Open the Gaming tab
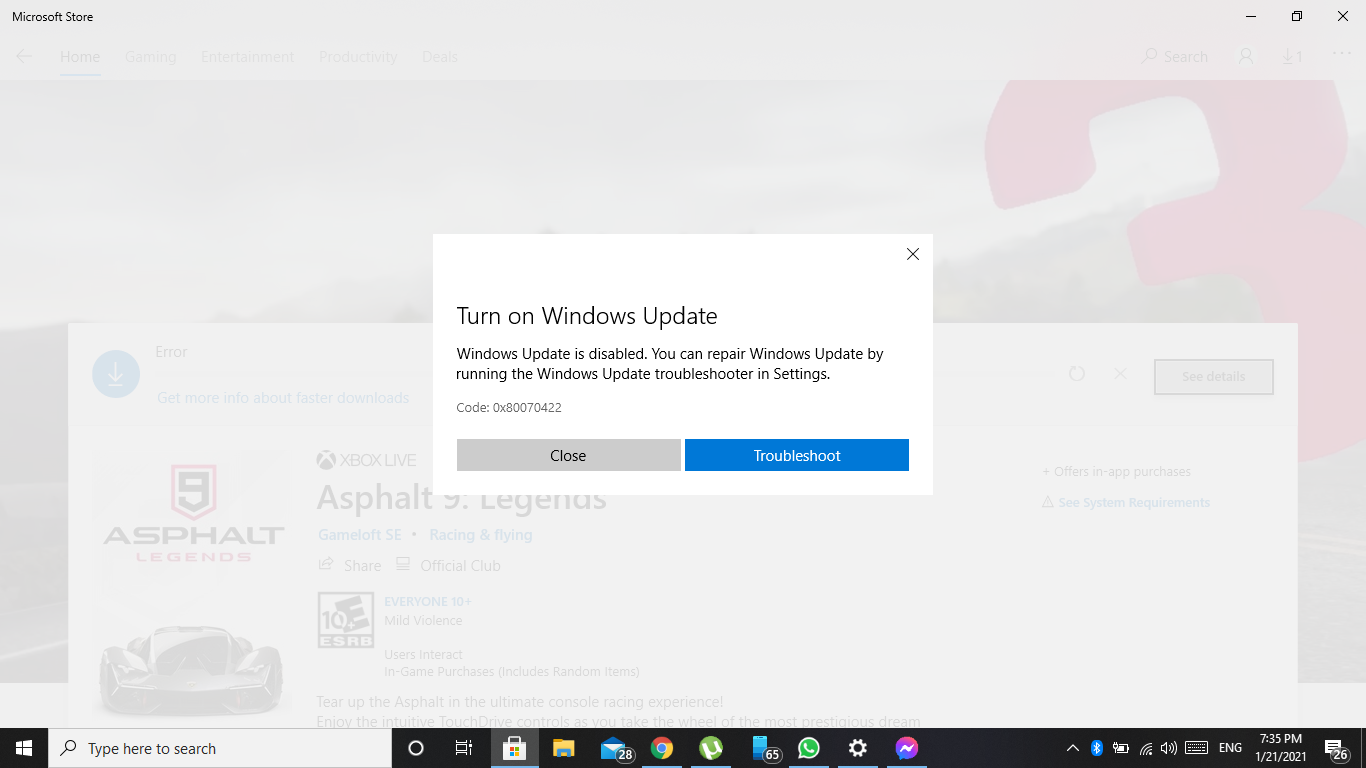The width and height of the screenshot is (1366, 768). 151,57
